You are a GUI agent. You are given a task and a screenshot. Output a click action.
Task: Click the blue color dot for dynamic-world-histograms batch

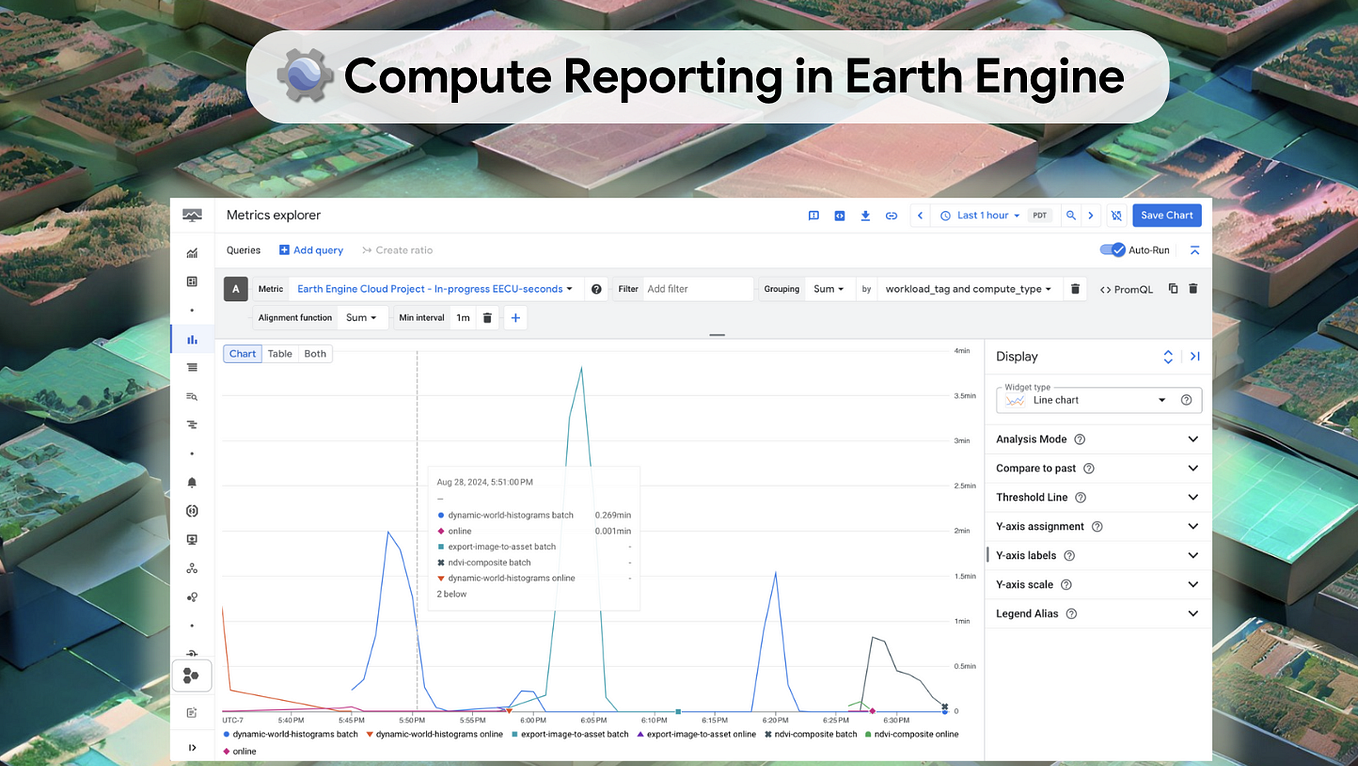226,733
